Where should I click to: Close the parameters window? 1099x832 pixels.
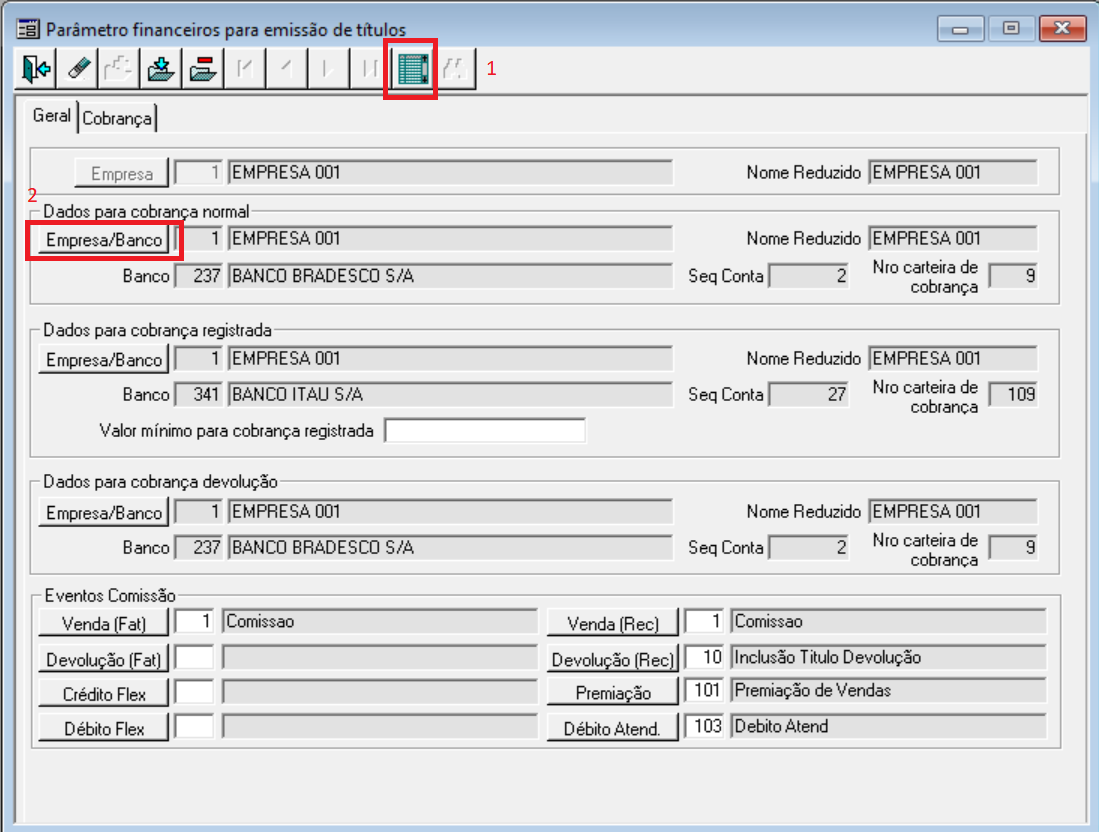[1062, 29]
